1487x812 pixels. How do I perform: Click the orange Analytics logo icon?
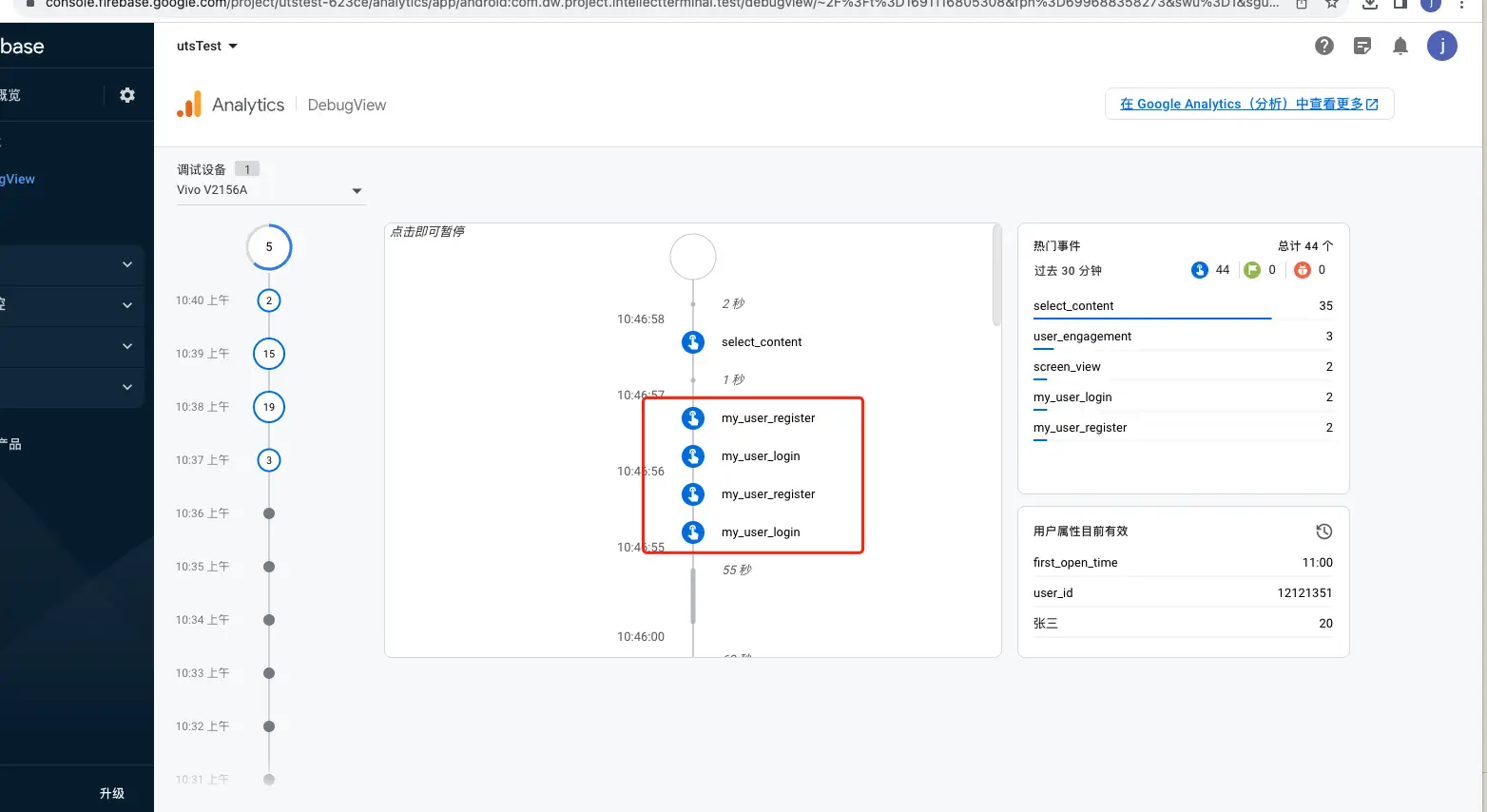[x=189, y=105]
